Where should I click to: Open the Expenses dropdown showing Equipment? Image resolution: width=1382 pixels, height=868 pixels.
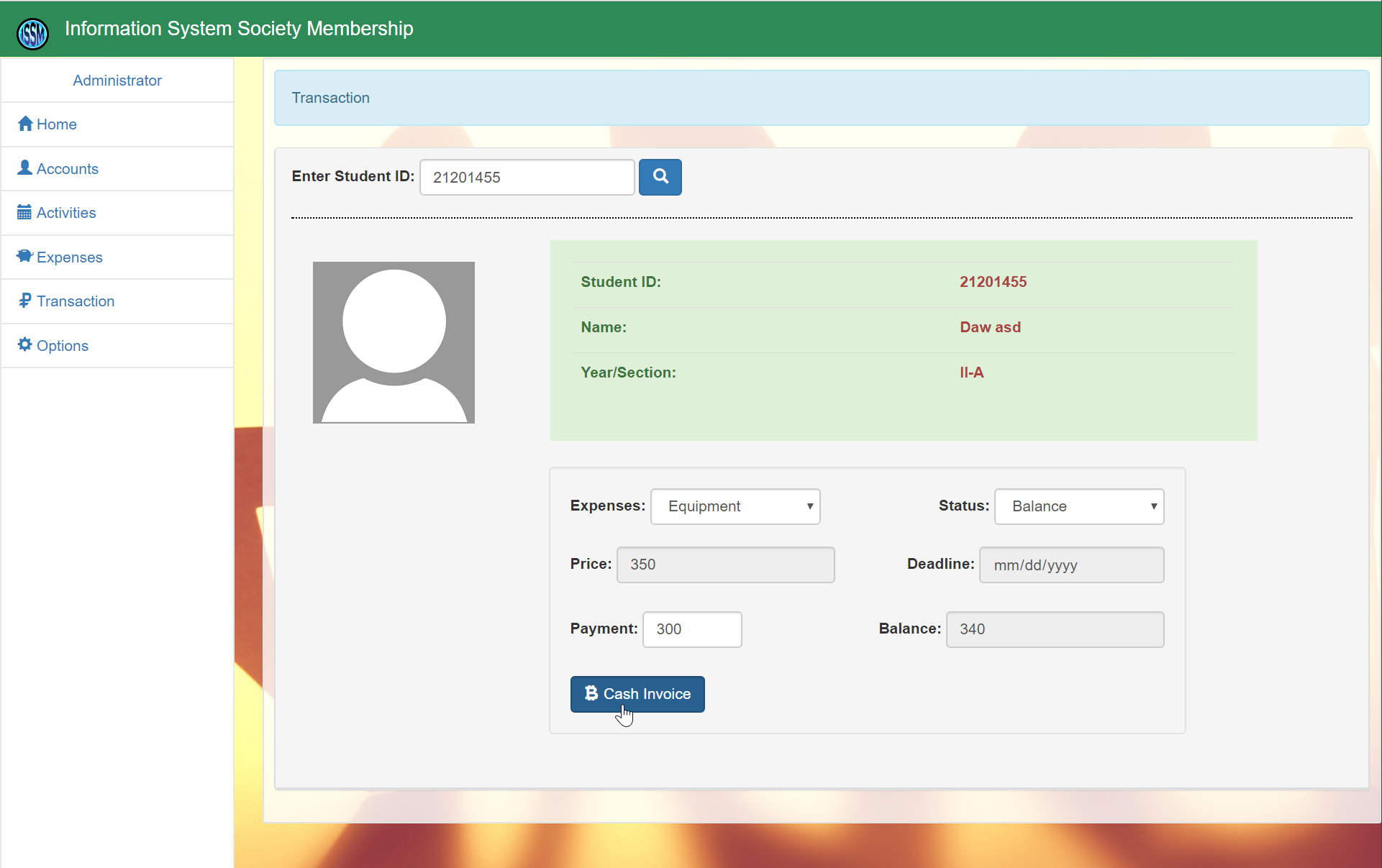point(735,506)
